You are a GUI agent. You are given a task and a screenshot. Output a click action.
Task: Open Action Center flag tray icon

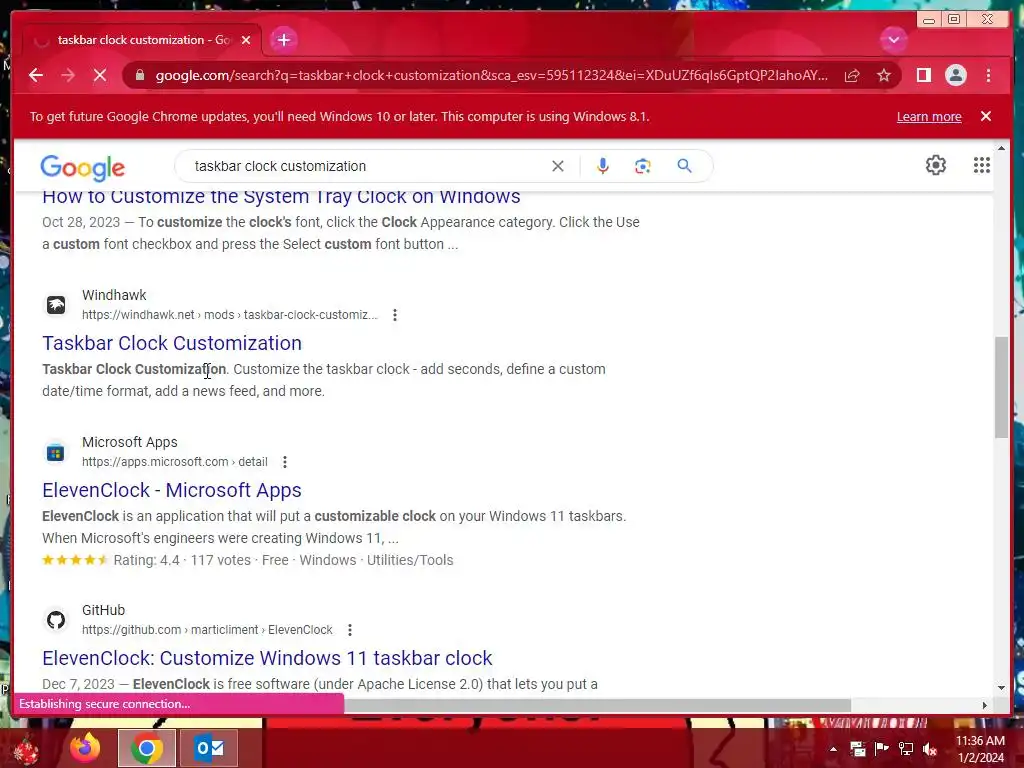click(x=881, y=749)
